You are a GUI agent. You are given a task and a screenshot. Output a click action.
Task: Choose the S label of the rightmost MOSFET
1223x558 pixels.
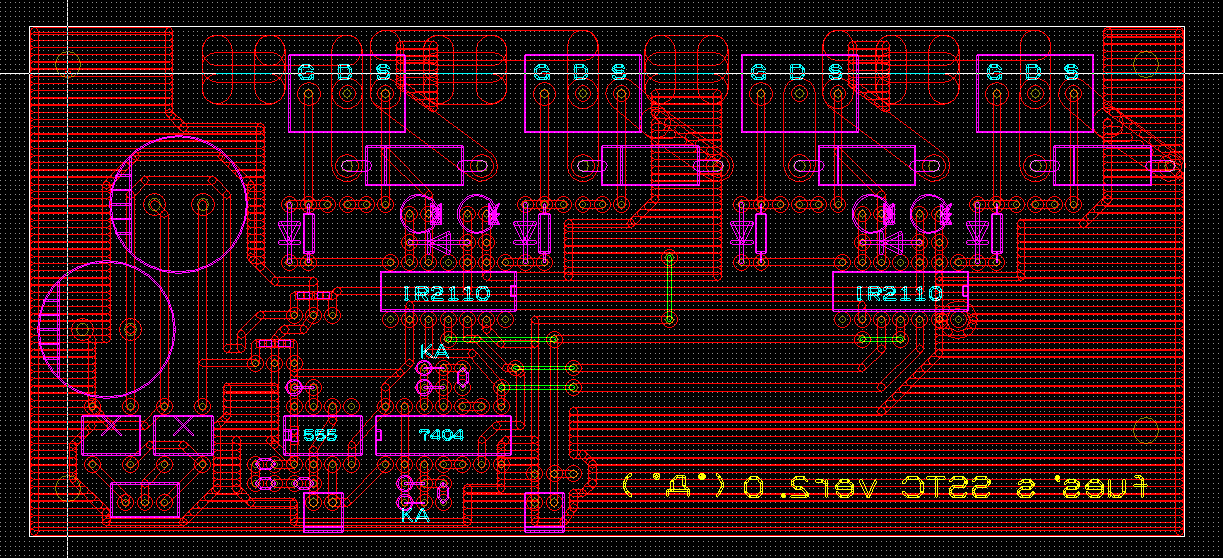pyautogui.click(x=1071, y=72)
